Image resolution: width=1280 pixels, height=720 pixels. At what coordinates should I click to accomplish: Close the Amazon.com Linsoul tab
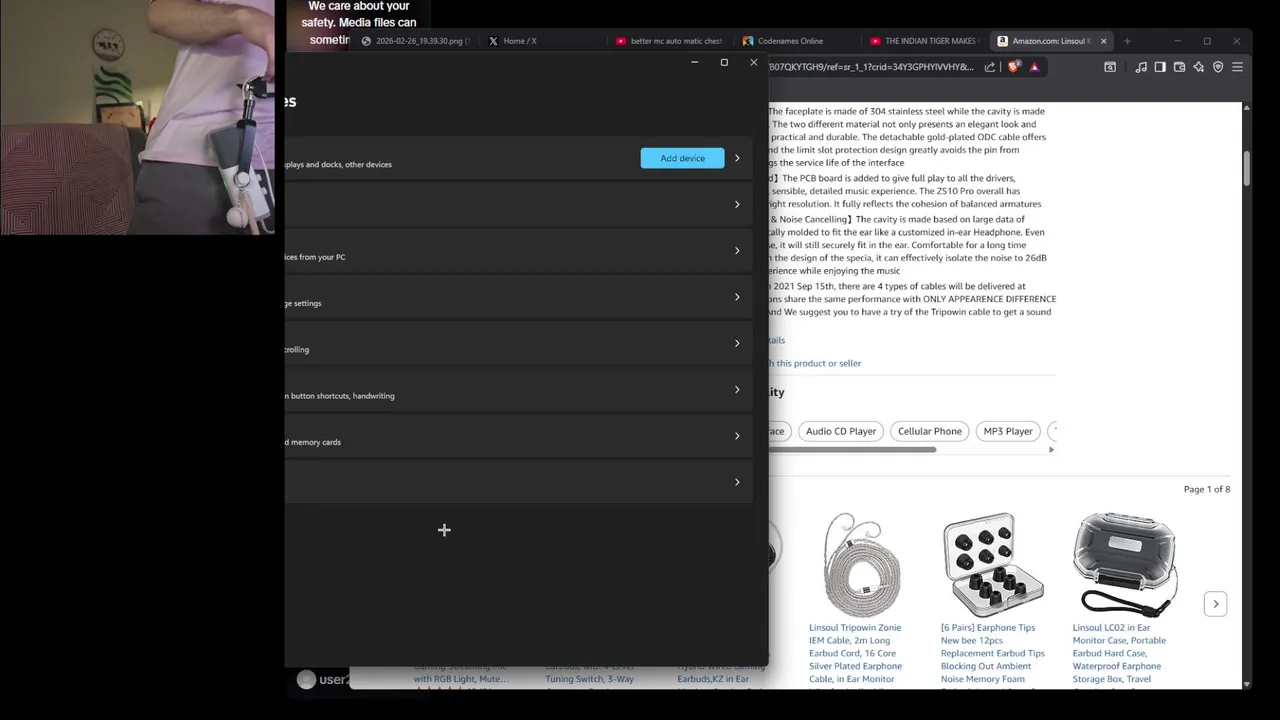[x=1104, y=41]
